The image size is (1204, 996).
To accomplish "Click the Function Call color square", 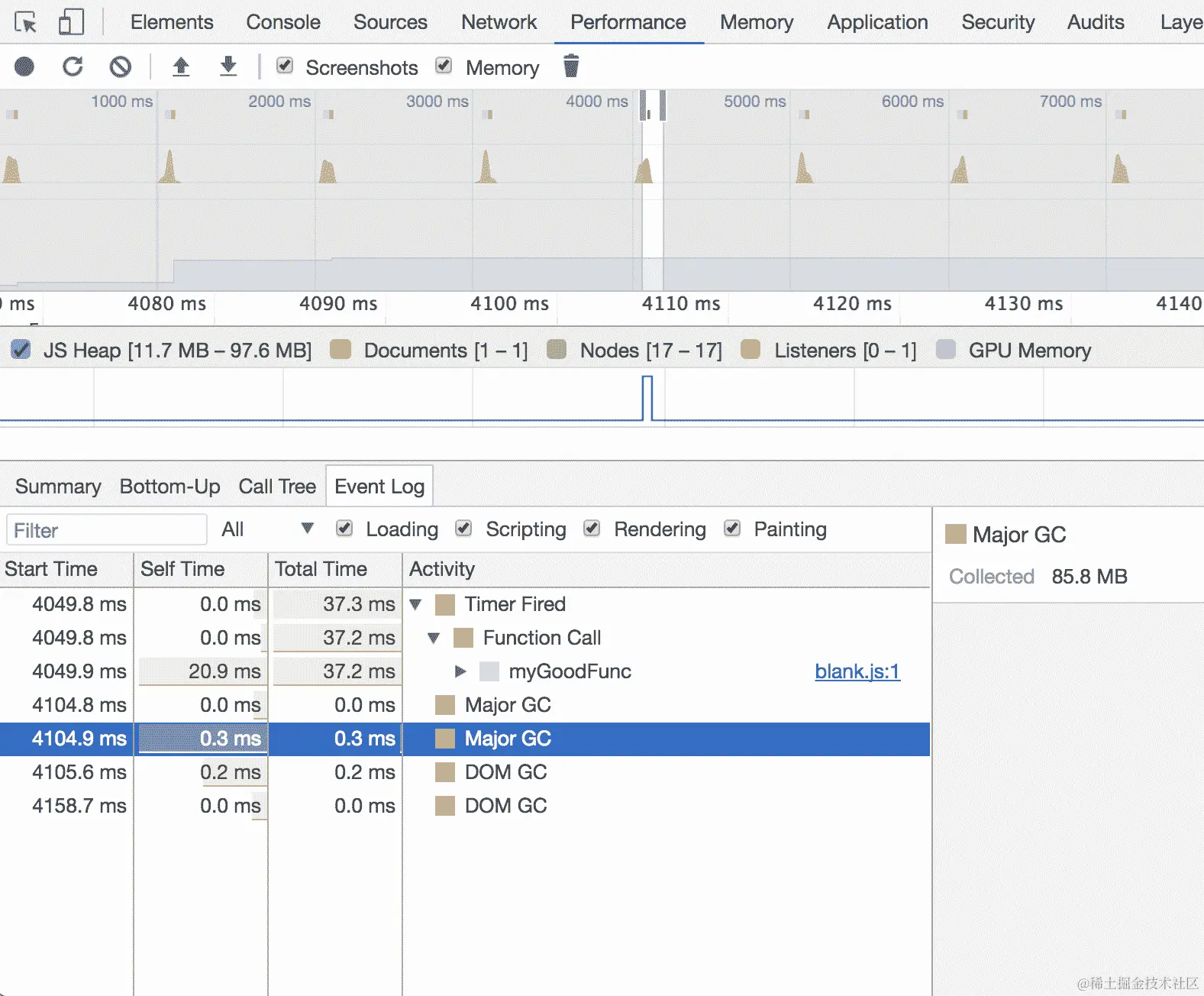I will (463, 639).
